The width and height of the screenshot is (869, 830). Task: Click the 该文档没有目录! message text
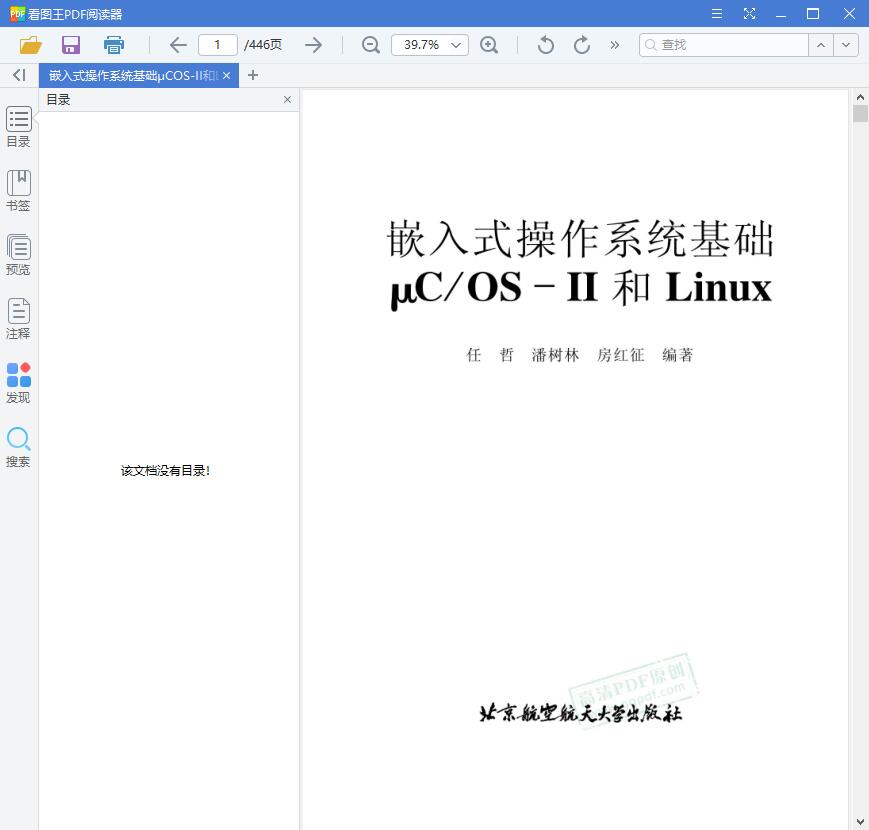165,471
